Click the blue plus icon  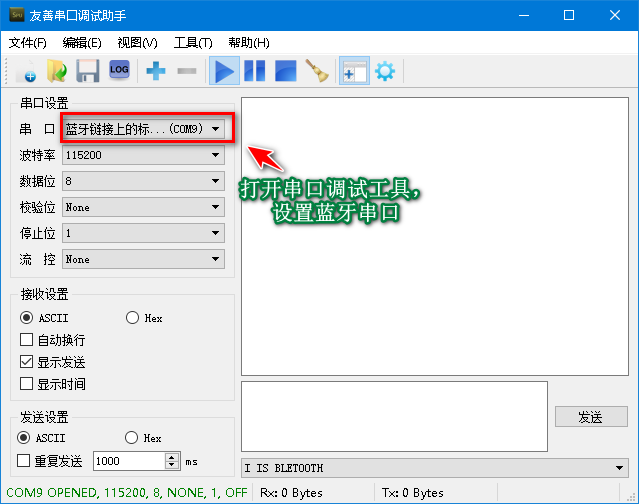156,71
